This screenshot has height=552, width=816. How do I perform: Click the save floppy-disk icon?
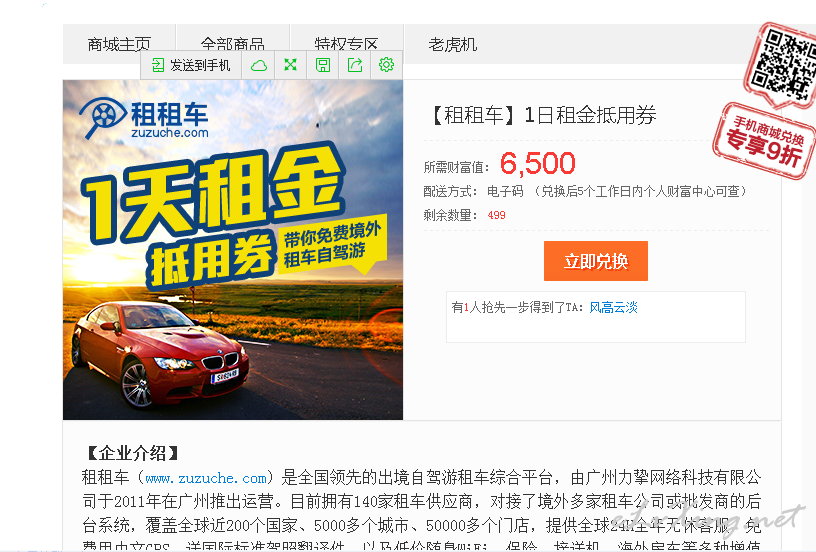coord(323,65)
